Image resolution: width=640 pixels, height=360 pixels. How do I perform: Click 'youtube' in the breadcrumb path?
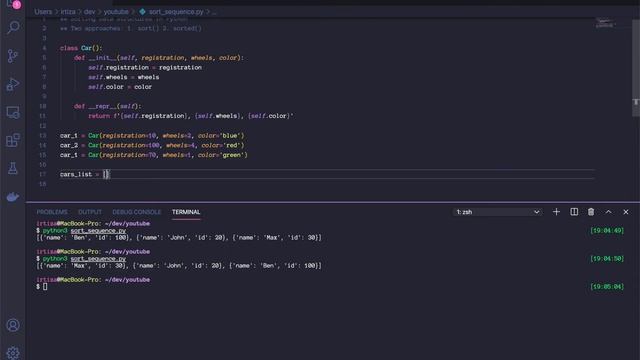[x=116, y=12]
